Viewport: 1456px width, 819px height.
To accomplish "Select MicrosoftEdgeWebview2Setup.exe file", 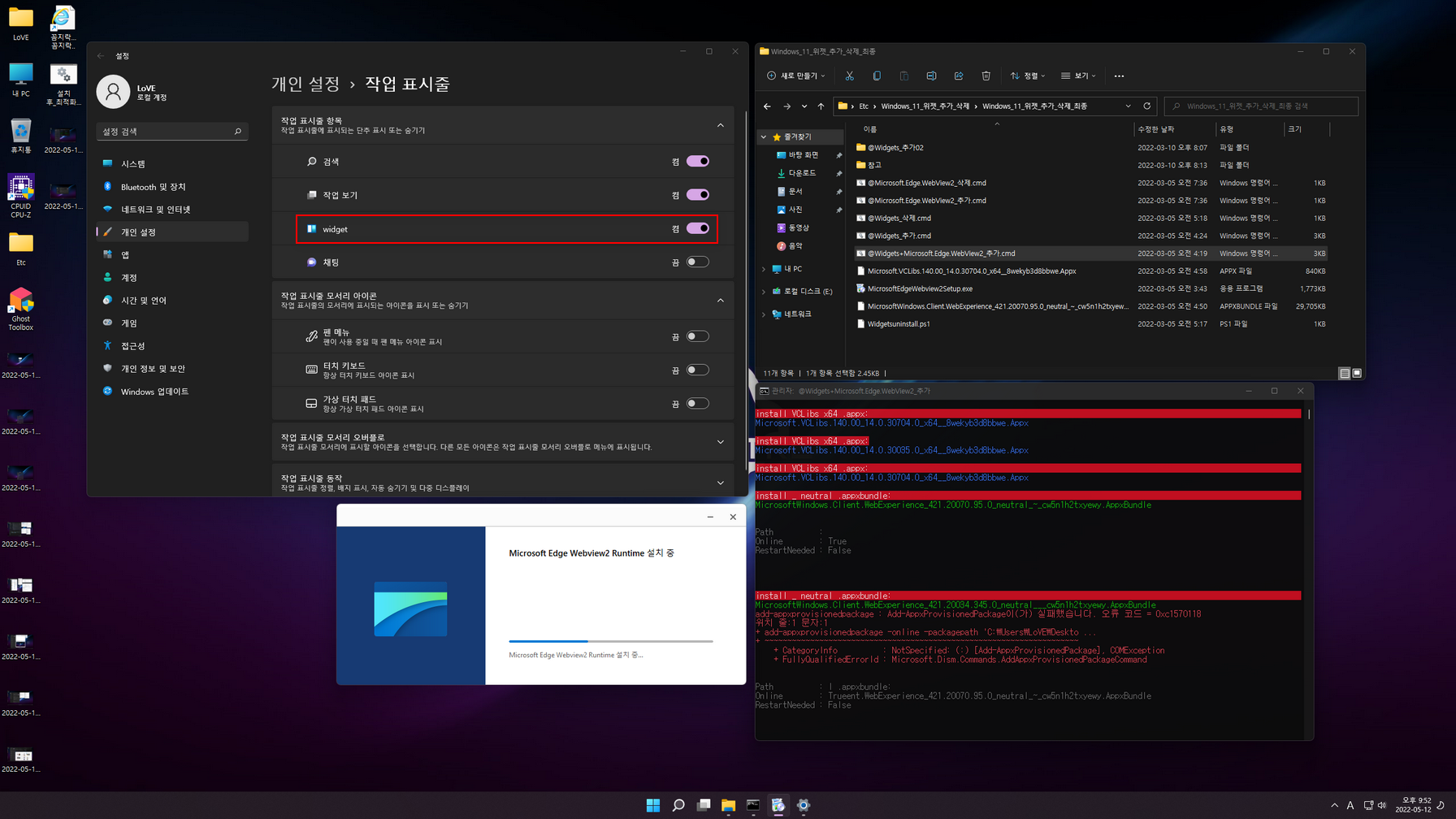I will pyautogui.click(x=920, y=288).
